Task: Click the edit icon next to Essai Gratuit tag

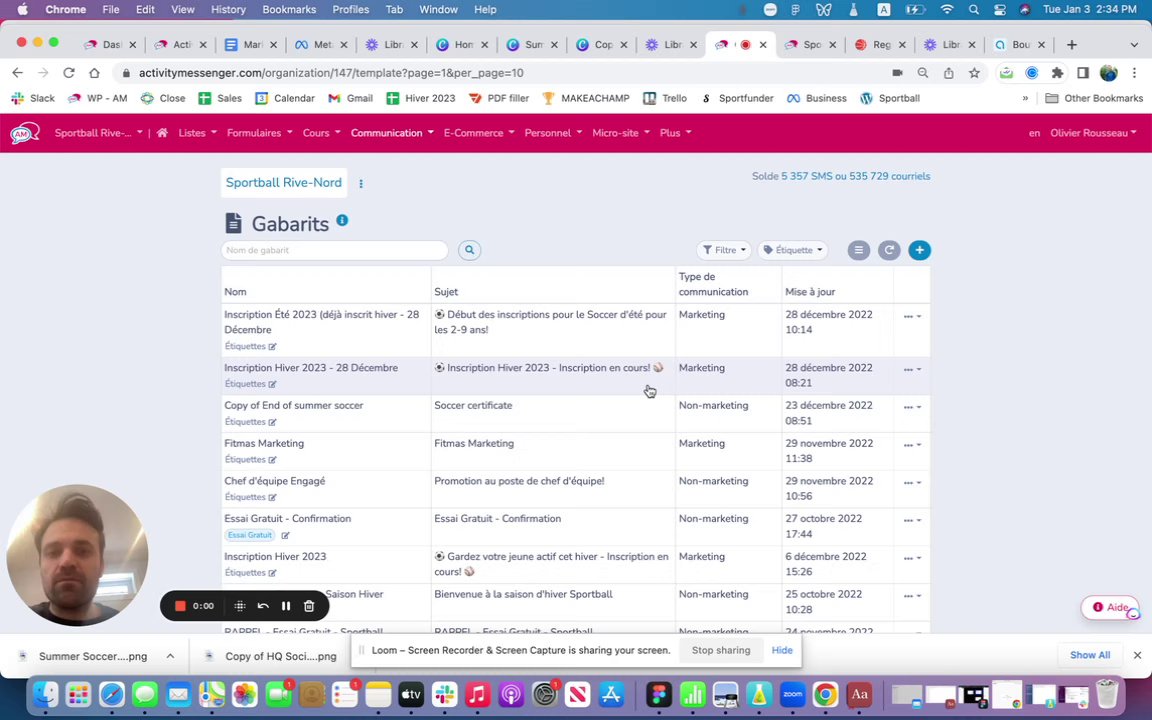Action: point(285,536)
